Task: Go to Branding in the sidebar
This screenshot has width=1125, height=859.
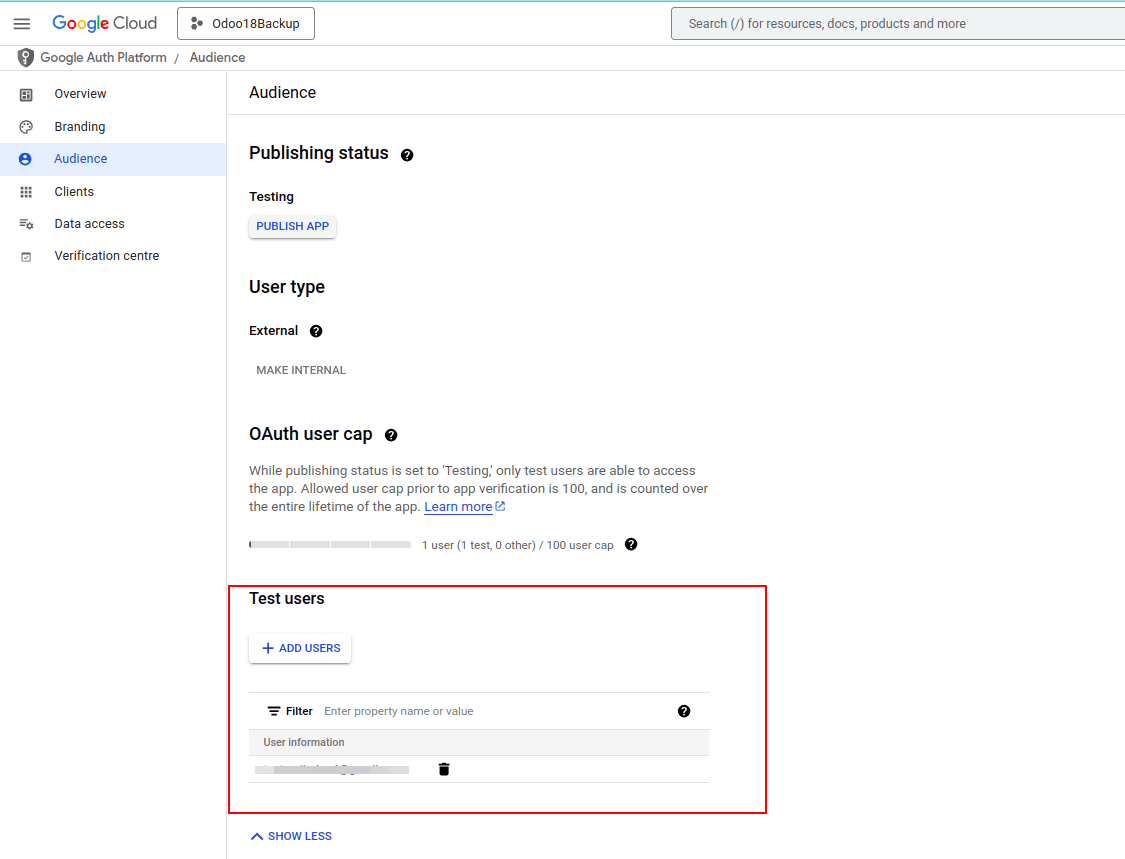Action: (80, 127)
